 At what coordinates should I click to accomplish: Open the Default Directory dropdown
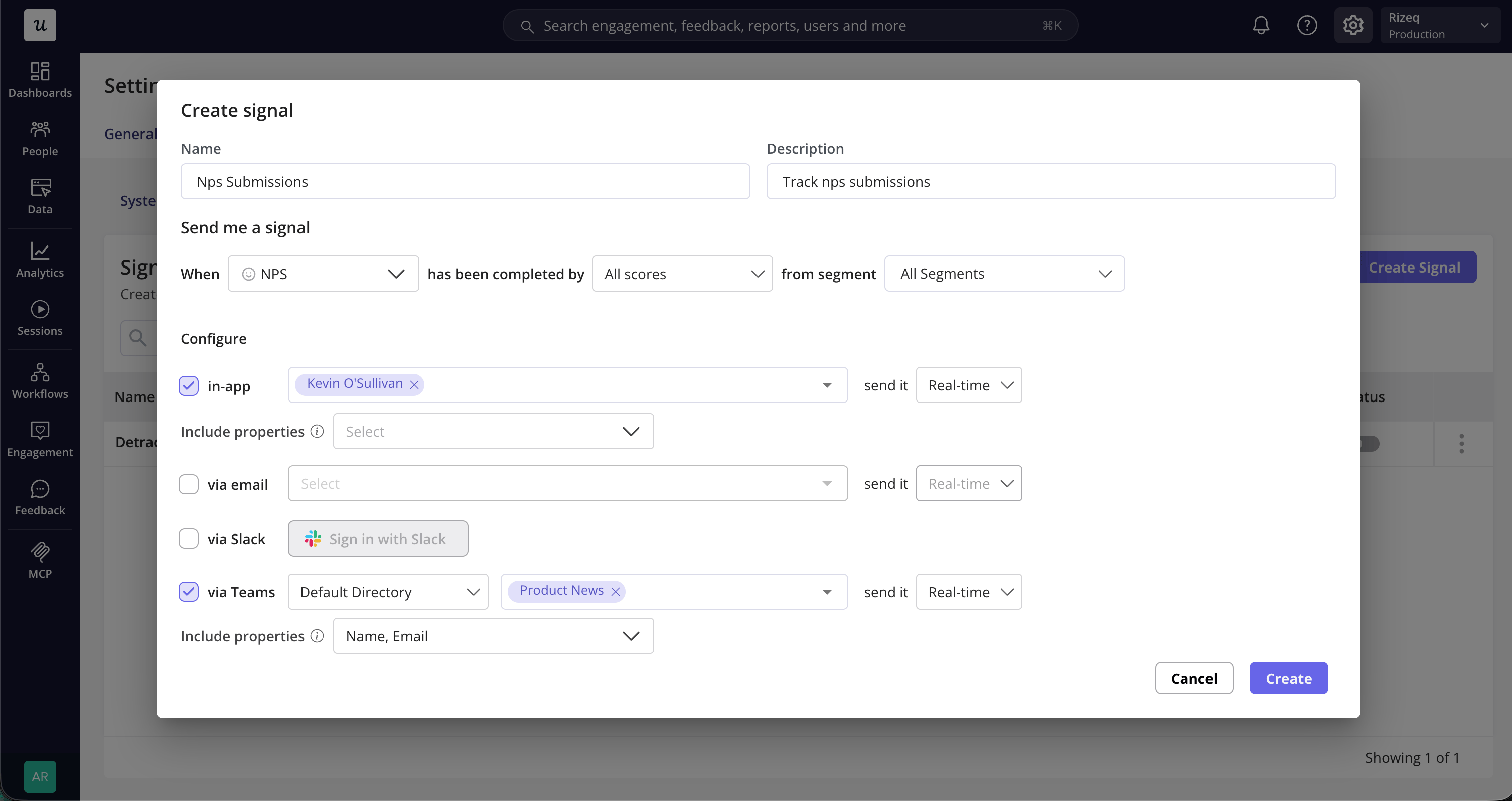[388, 592]
